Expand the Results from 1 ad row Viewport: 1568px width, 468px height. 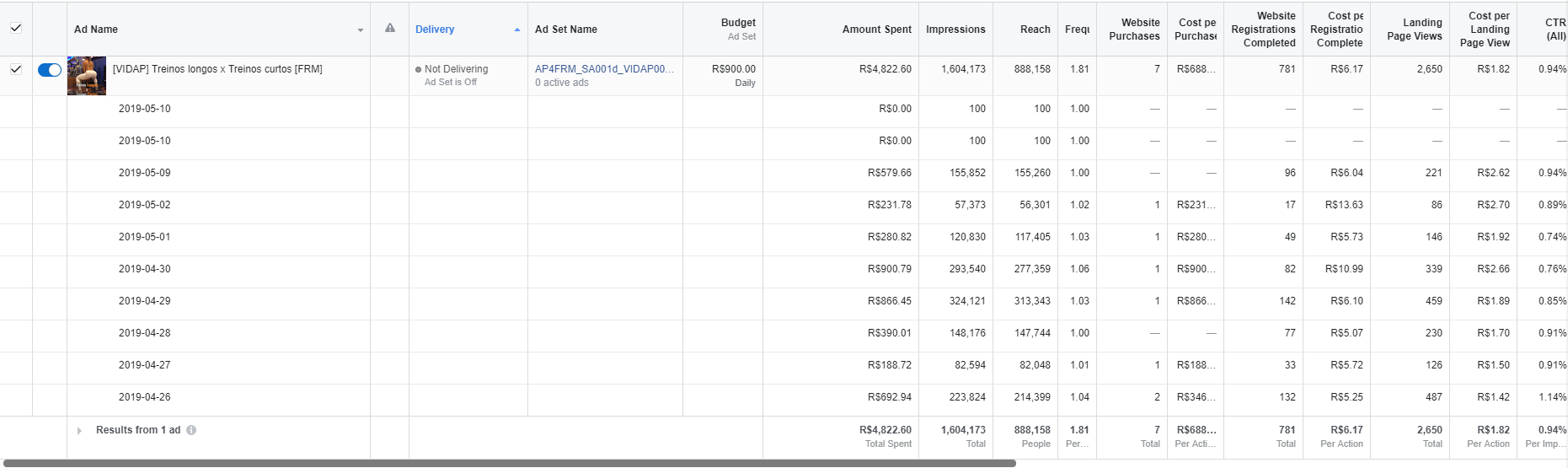point(80,431)
